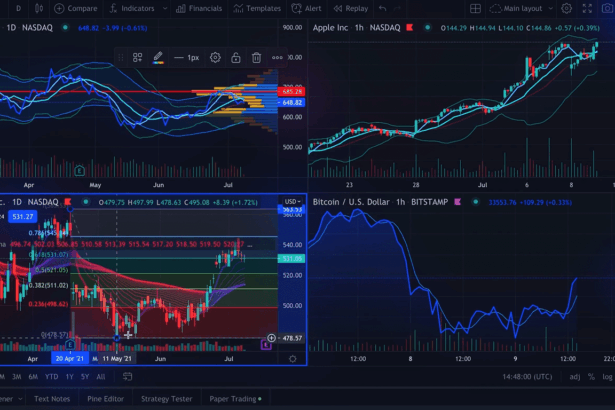Select the YTD date range
The width and height of the screenshot is (615, 410).
(x=51, y=377)
